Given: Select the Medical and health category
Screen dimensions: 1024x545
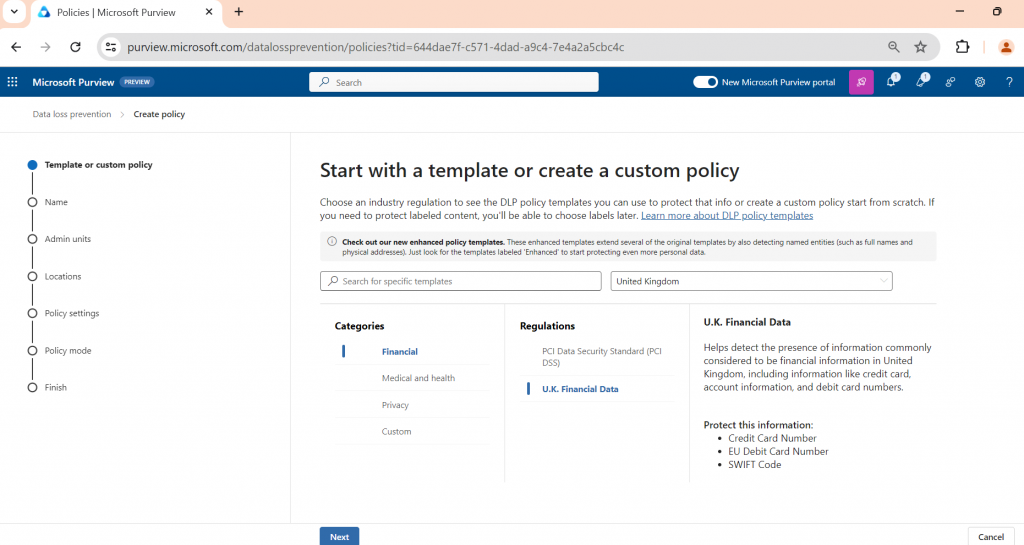Looking at the screenshot, I should coord(418,378).
